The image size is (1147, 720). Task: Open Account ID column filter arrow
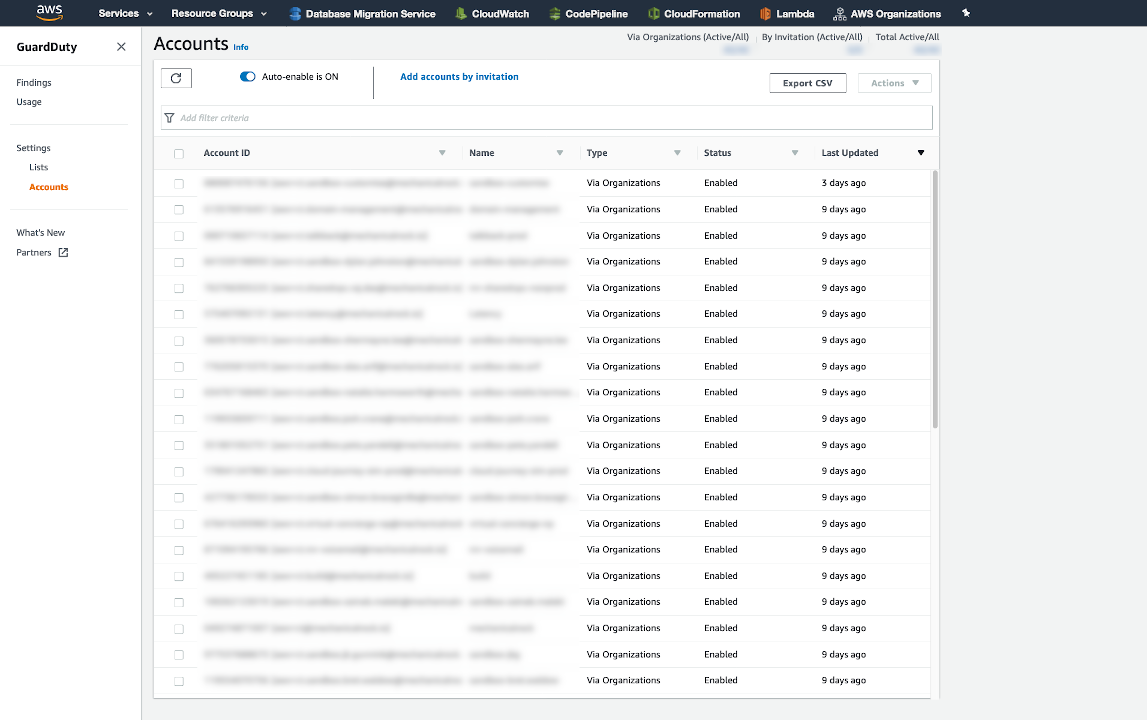(x=442, y=153)
